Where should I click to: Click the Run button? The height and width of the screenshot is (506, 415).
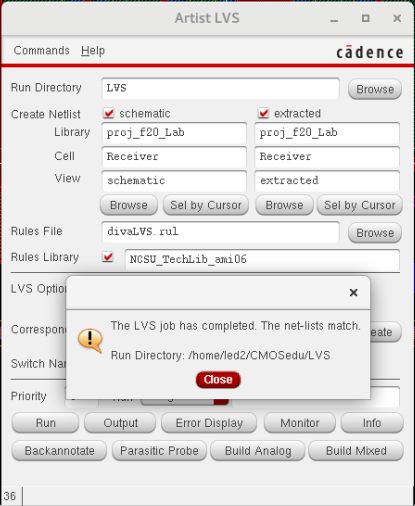point(45,423)
